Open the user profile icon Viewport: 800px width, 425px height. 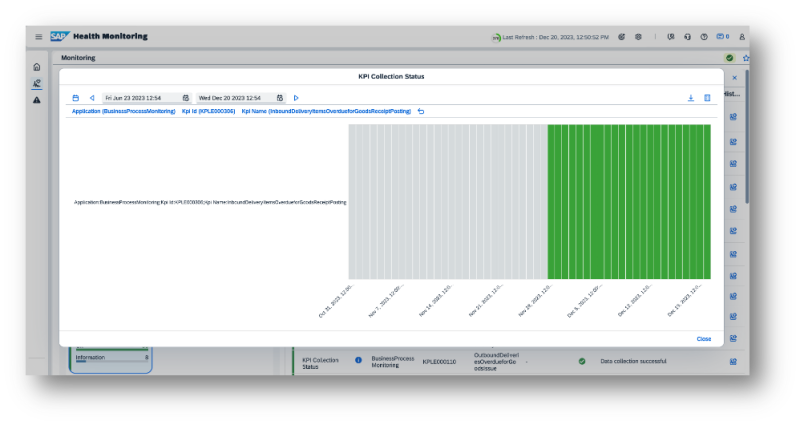[743, 37]
